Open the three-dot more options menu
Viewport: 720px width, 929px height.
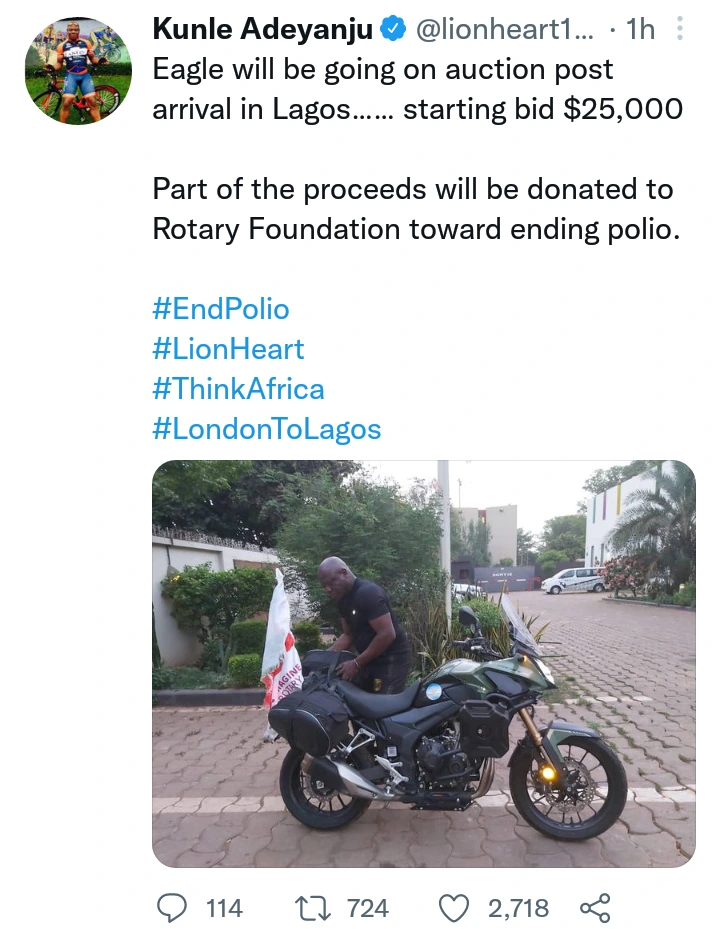680,30
